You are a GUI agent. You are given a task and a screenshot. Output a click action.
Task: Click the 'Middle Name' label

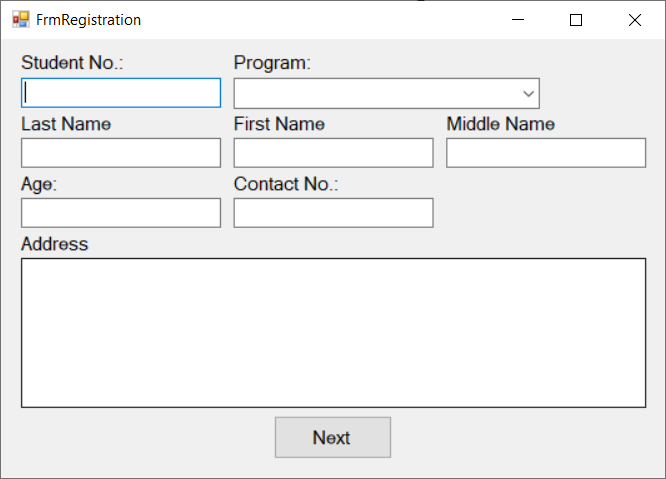[501, 124]
